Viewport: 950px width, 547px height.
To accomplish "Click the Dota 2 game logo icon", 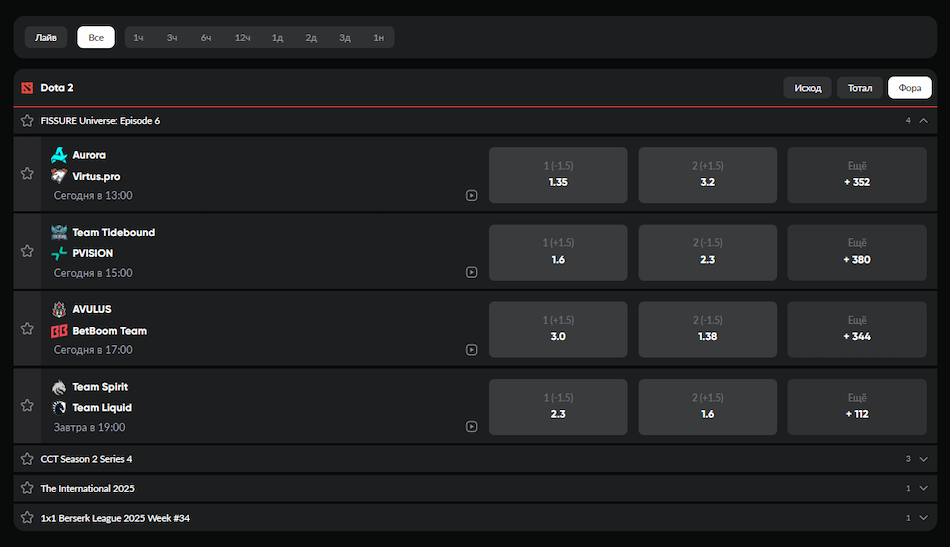I will 27,88.
